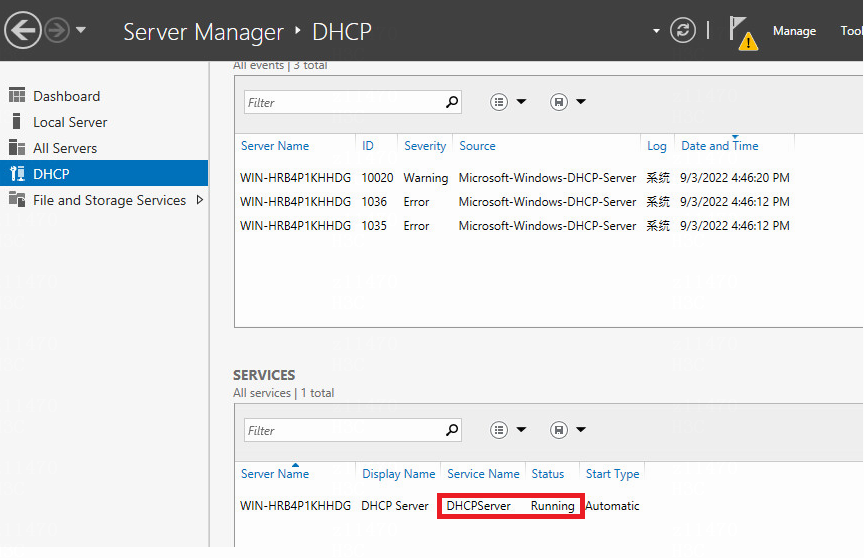Screen dimensions: 864x558
Task: Open Services list options dropdown arrow
Action: click(521, 429)
